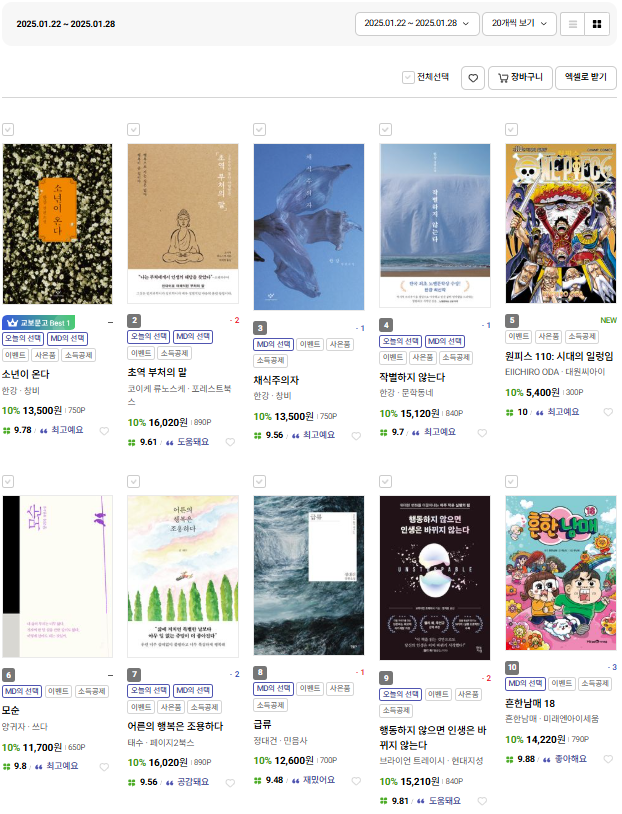
Task: Open the date range dropdown
Action: (x=417, y=24)
